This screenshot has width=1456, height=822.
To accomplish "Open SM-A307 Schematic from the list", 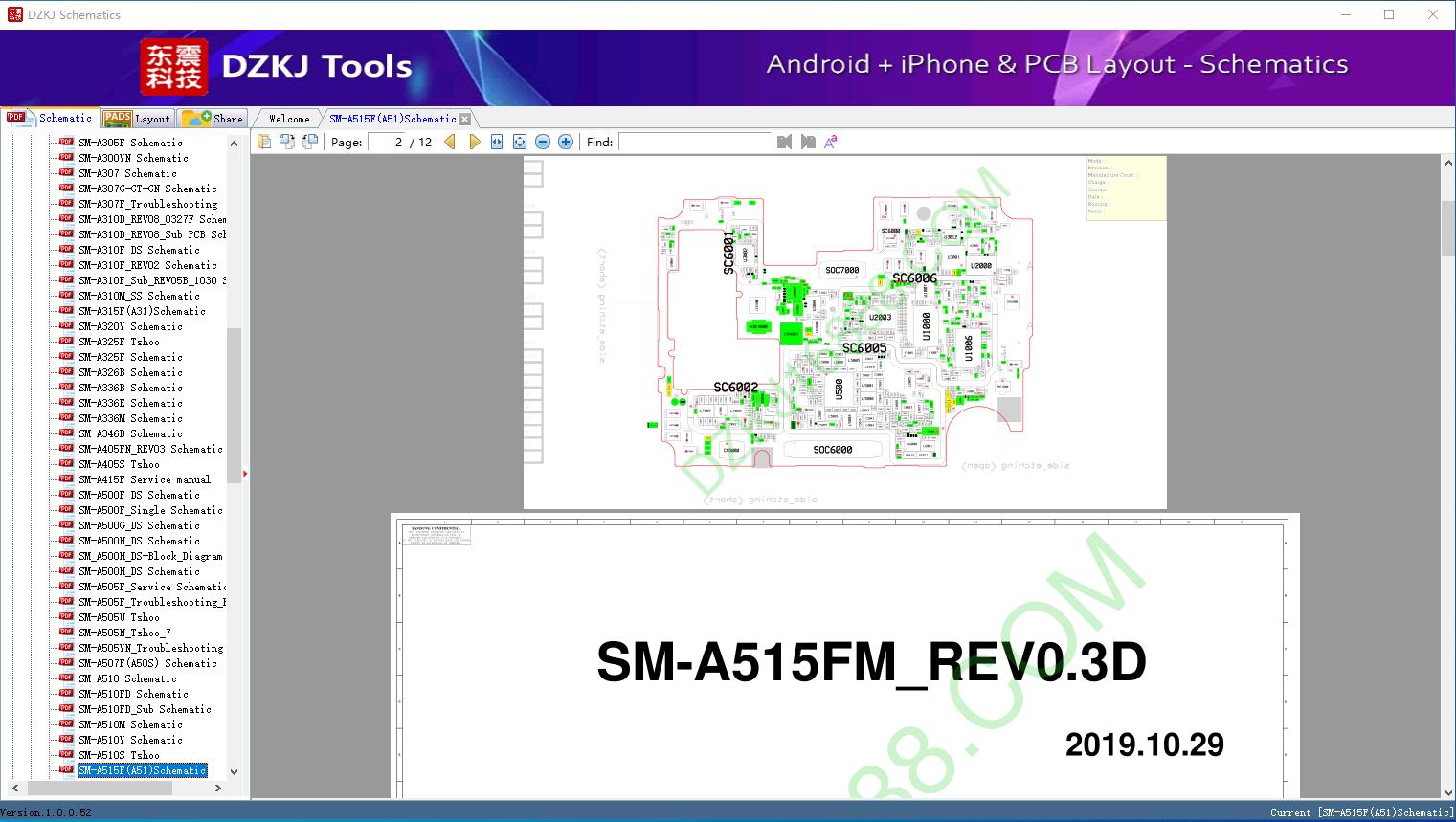I will (127, 173).
